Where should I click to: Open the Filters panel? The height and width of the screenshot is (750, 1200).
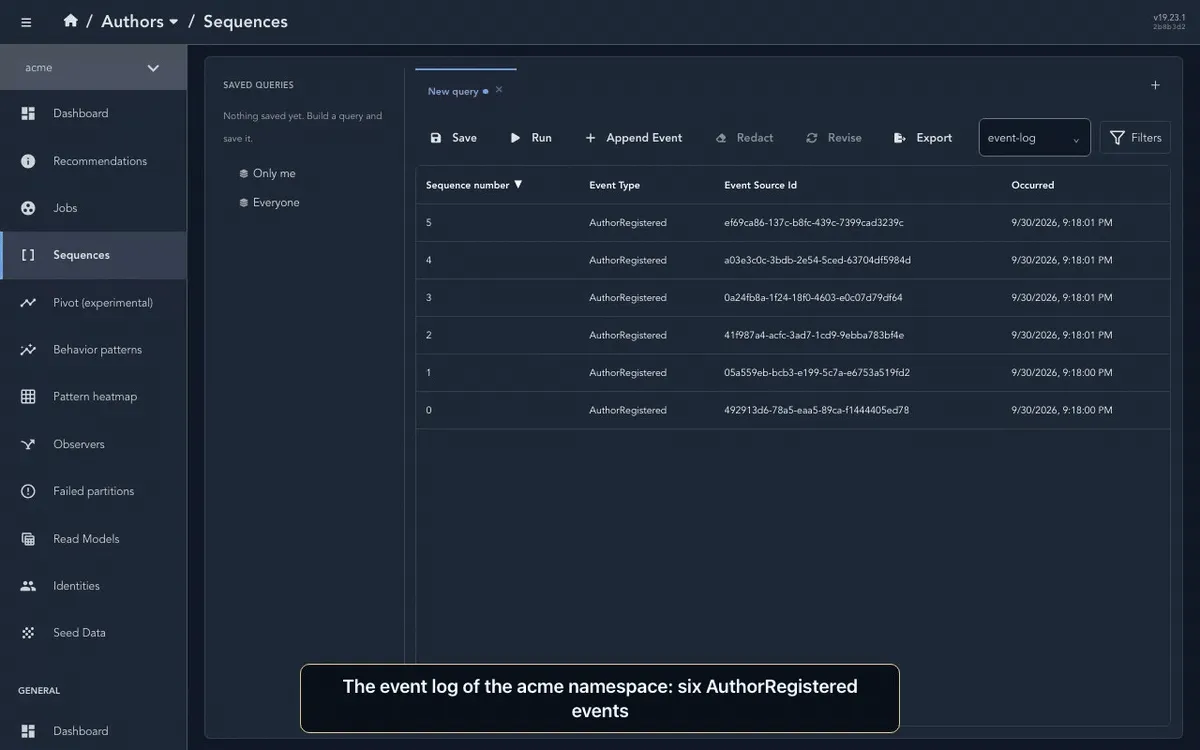[x=1135, y=138]
